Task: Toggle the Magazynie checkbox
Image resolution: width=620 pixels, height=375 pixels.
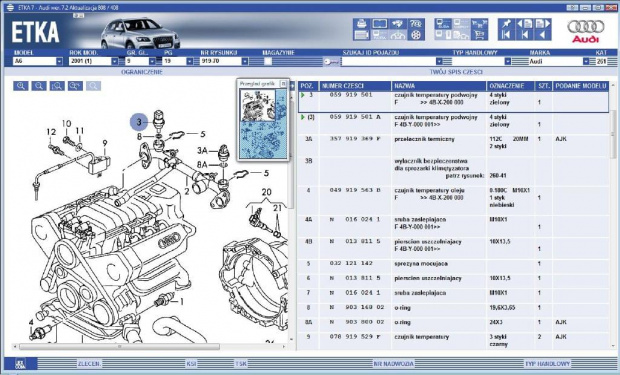Action: pos(268,61)
